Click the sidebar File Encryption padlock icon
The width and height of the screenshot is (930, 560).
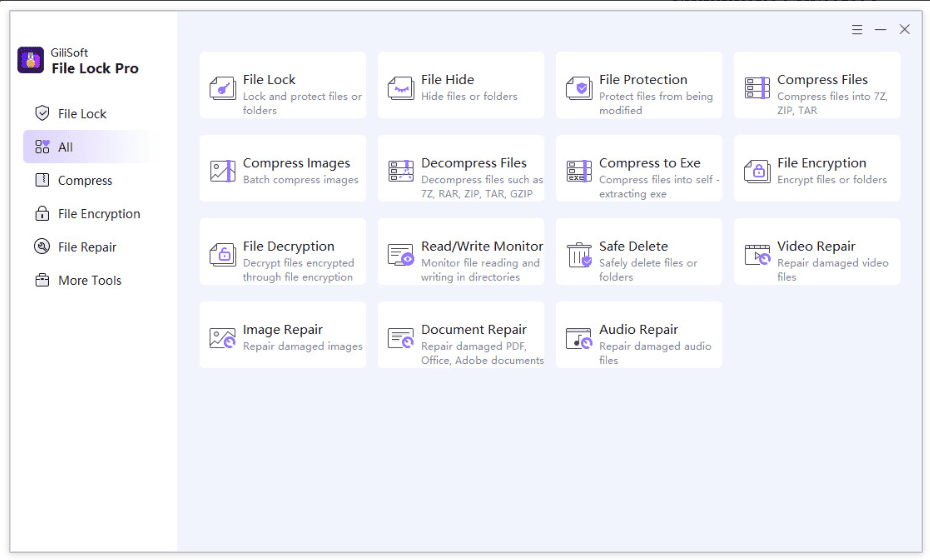(42, 213)
